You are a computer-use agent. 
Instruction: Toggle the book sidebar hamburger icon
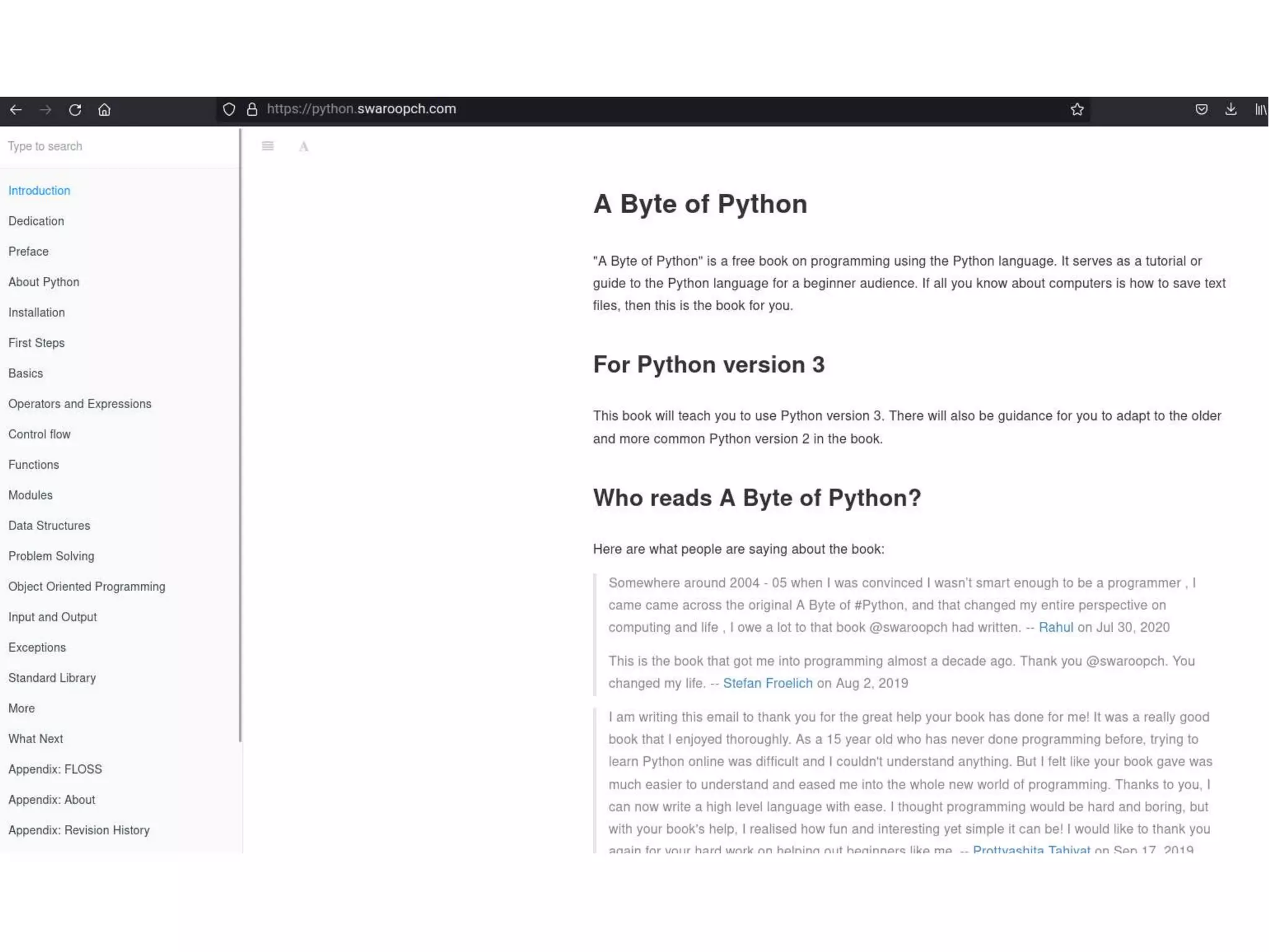268,146
